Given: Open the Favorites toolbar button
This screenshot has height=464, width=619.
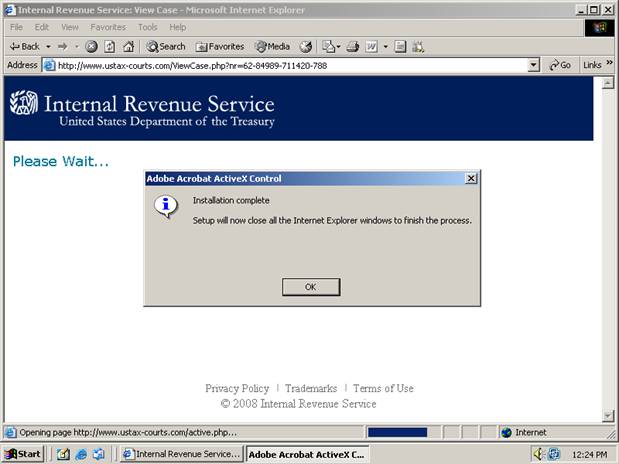Looking at the screenshot, I should pos(219,47).
